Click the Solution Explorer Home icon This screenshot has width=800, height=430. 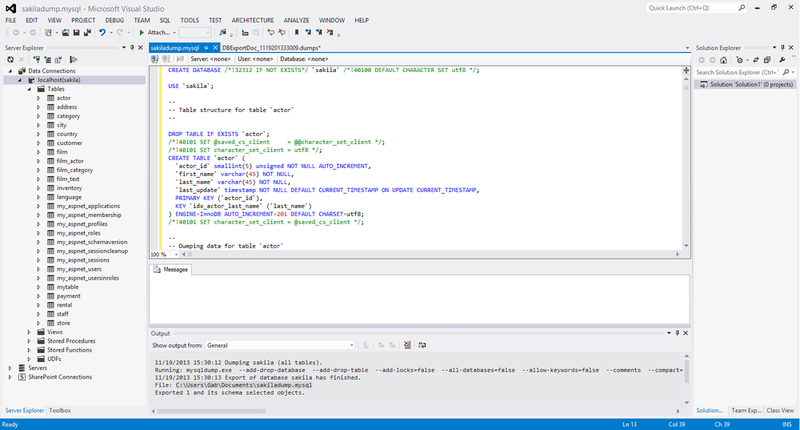[723, 60]
